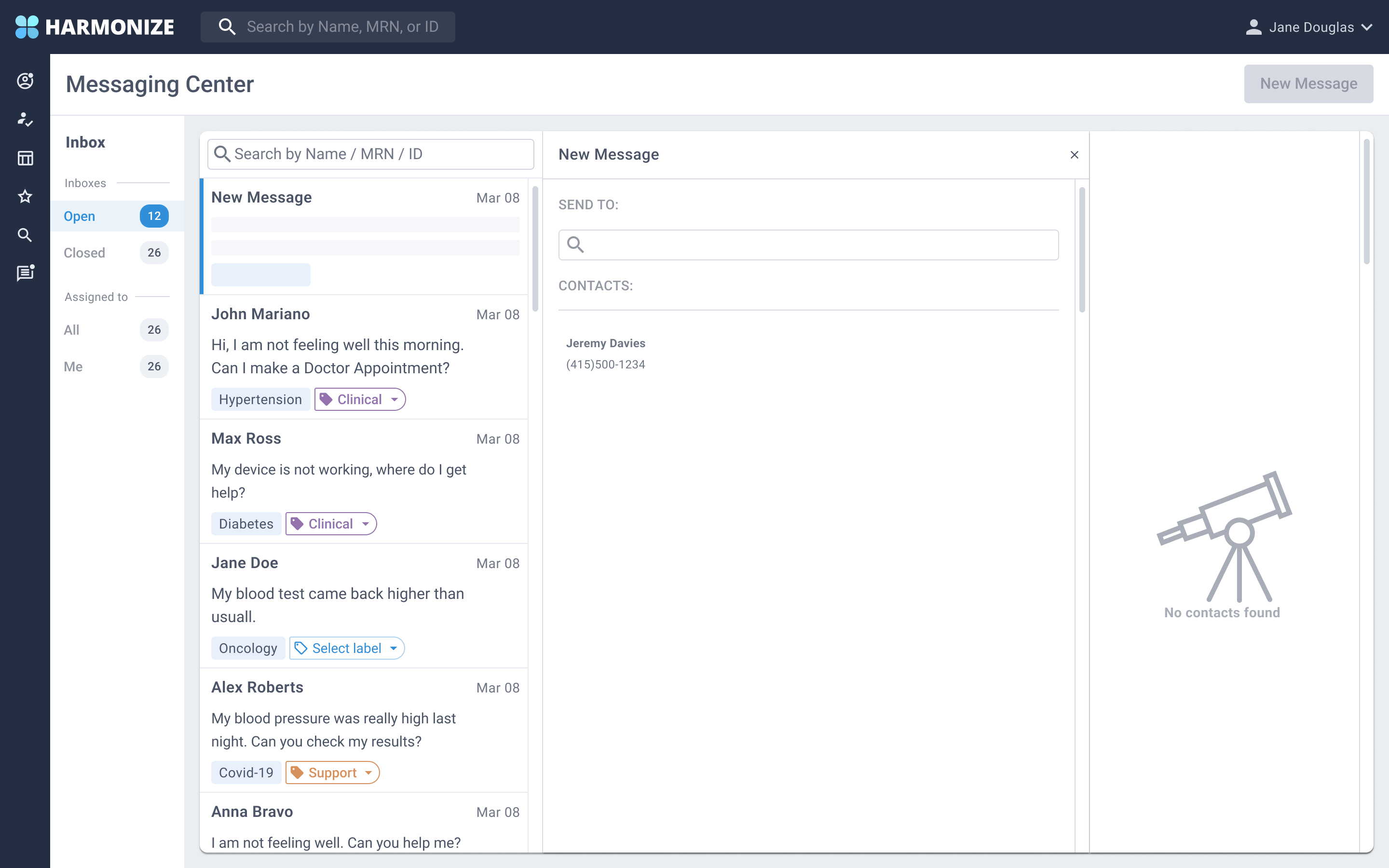Image resolution: width=1389 pixels, height=868 pixels.
Task: Click the Send To search field
Action: coord(815,245)
